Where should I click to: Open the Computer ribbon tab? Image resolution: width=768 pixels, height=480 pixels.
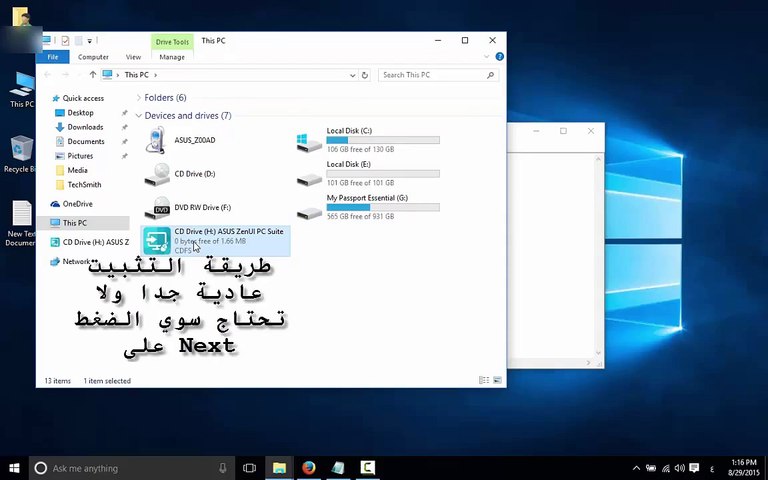pyautogui.click(x=93, y=57)
